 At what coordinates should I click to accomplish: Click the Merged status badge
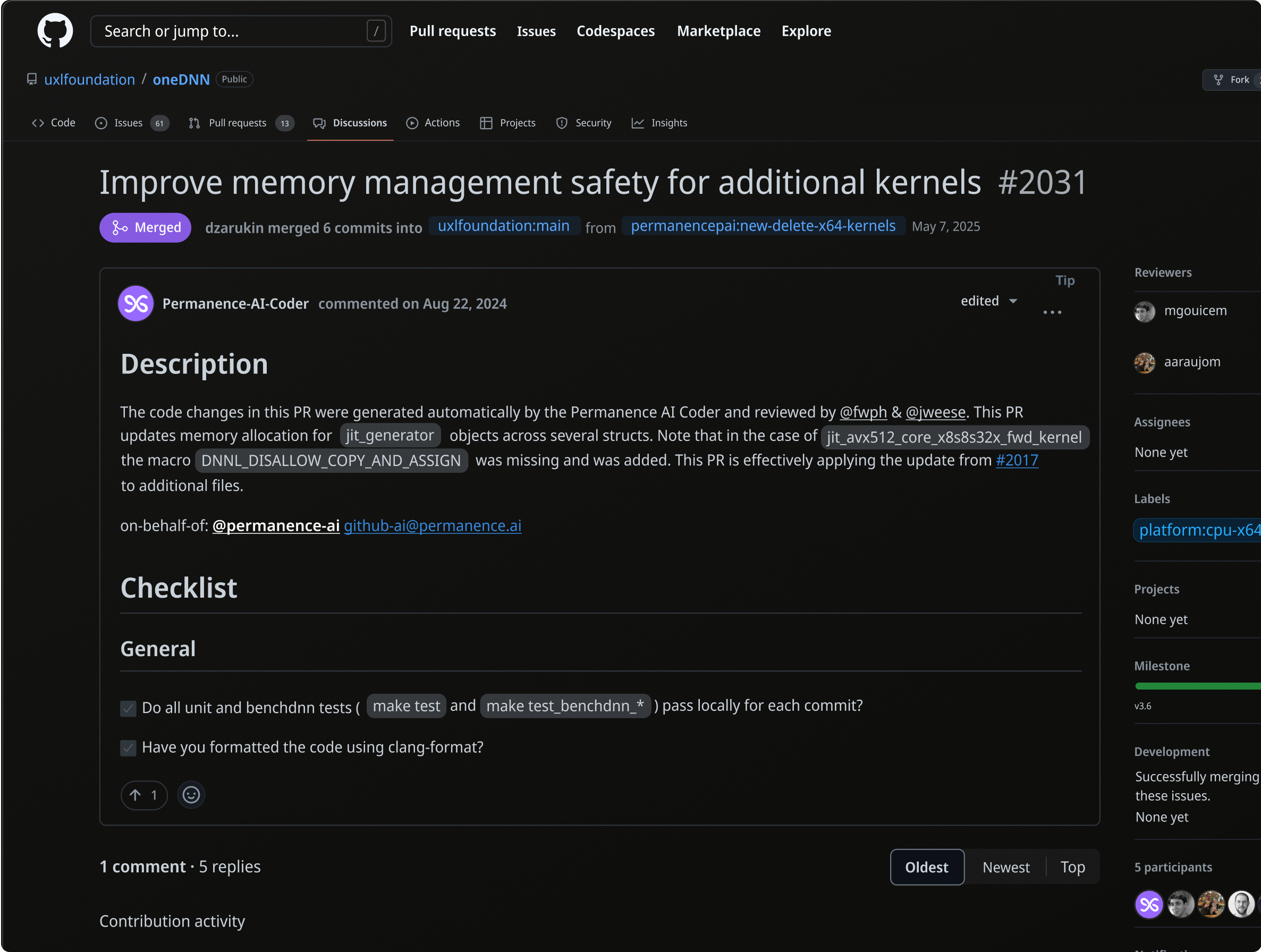click(x=146, y=227)
